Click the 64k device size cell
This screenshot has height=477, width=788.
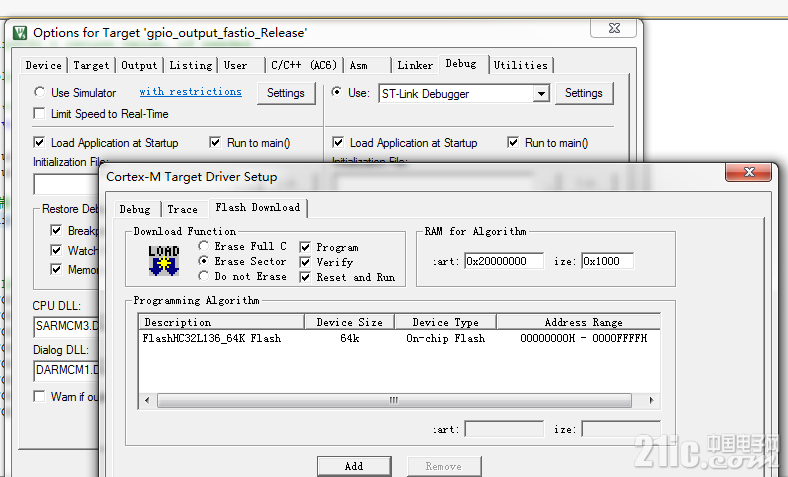pyautogui.click(x=350, y=338)
